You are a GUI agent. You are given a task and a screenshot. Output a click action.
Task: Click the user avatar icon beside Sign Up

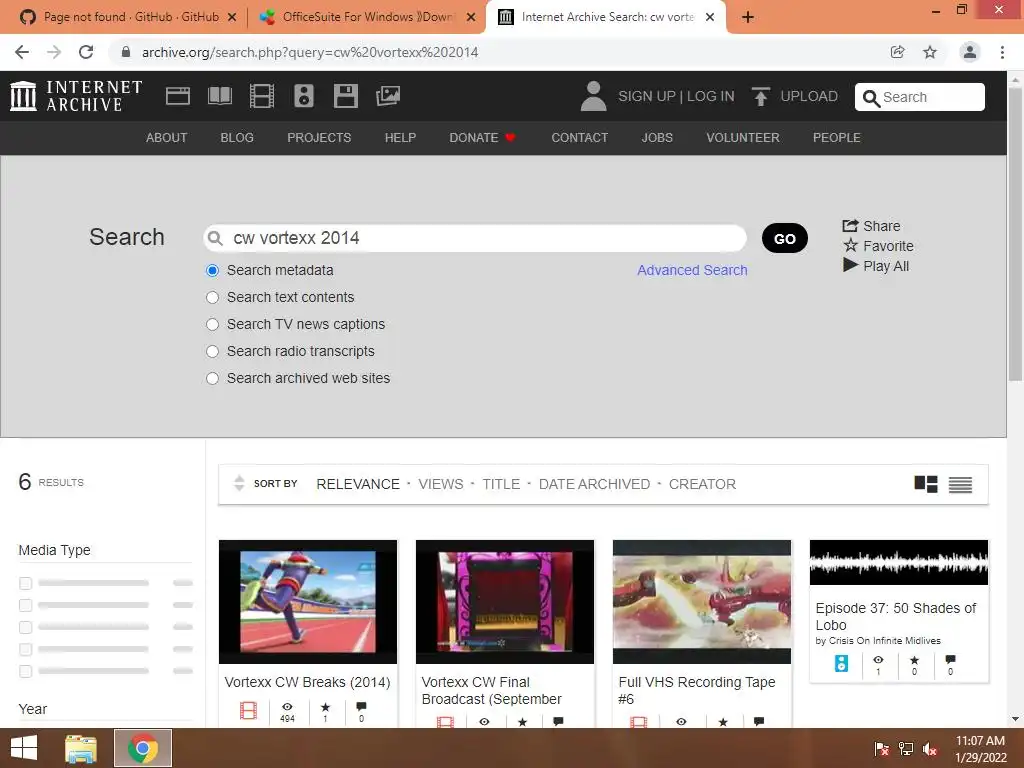point(593,96)
